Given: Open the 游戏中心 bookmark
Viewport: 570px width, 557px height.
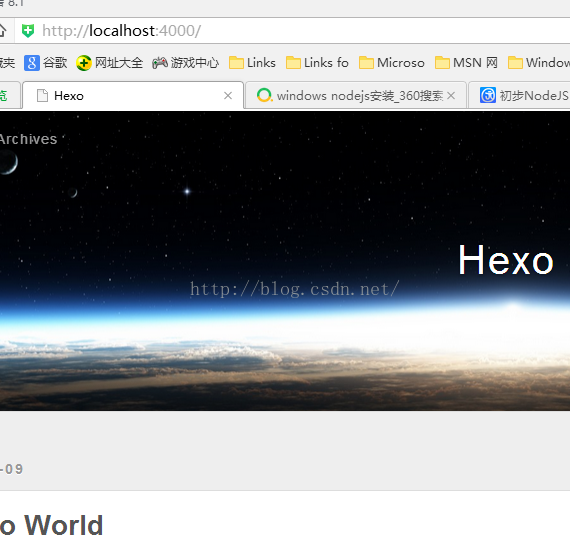Looking at the screenshot, I should [x=186, y=63].
